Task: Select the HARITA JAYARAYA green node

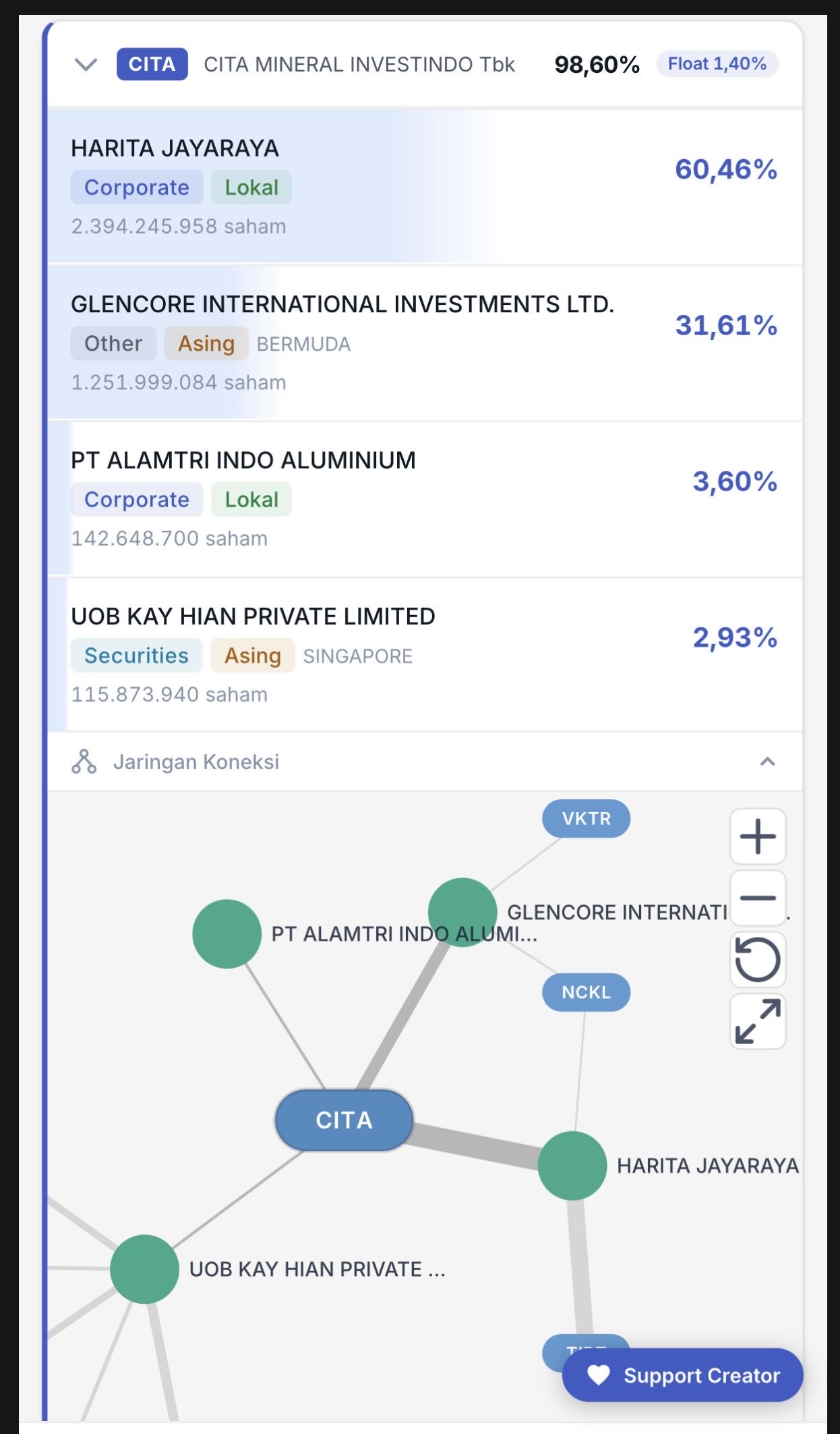Action: point(572,1166)
